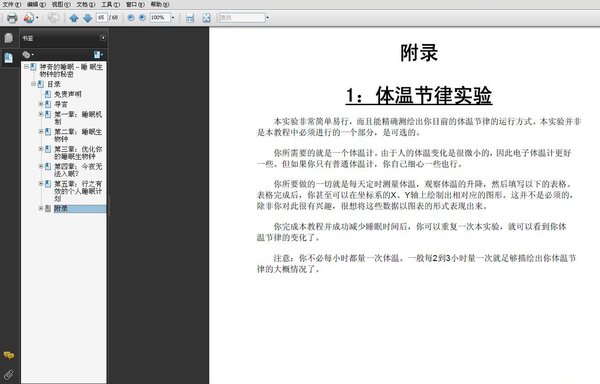This screenshot has height=384, width=600.
Task: Open the 100% zoom level dropdown
Action: coord(173,18)
